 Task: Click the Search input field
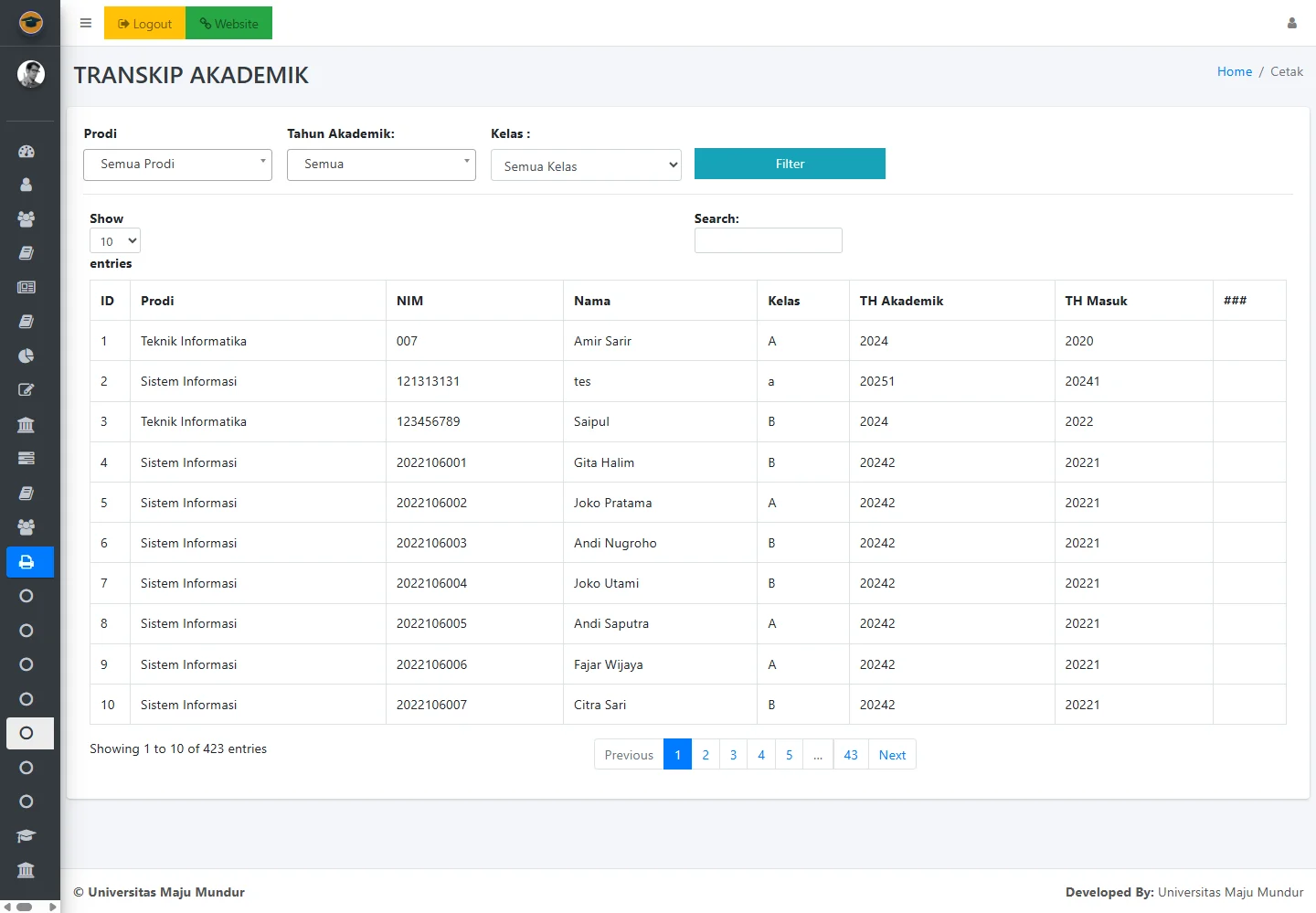click(x=768, y=240)
